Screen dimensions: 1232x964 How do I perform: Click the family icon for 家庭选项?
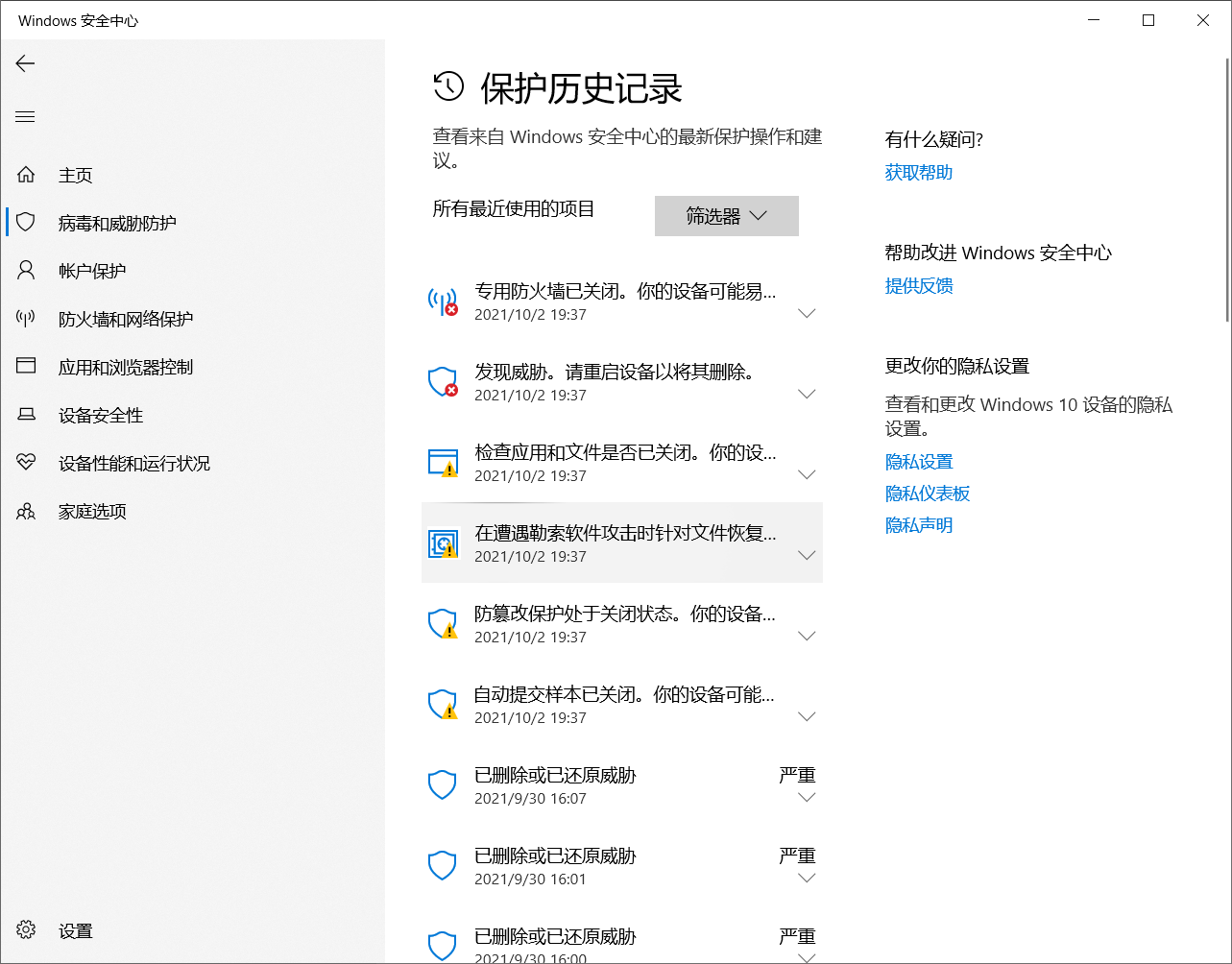click(x=26, y=511)
